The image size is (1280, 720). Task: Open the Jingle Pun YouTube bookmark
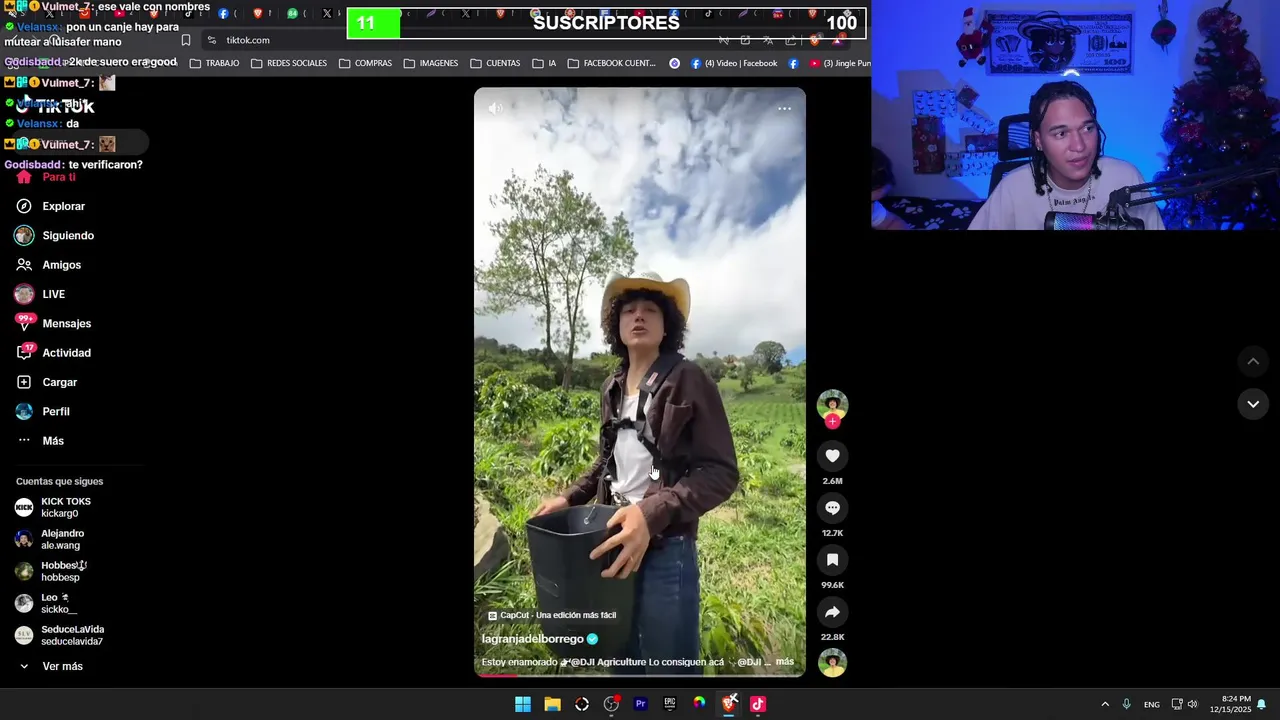[840, 63]
